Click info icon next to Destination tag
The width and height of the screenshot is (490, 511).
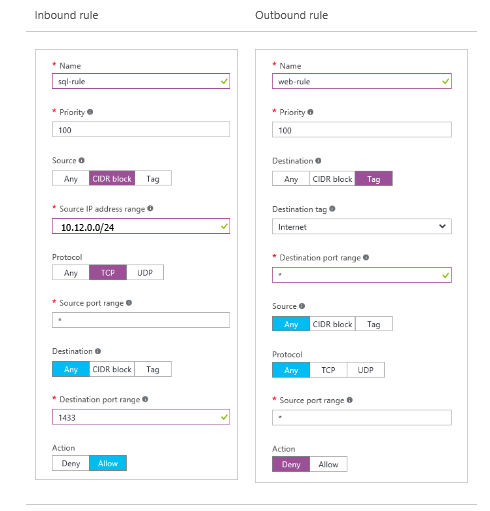pyautogui.click(x=332, y=209)
